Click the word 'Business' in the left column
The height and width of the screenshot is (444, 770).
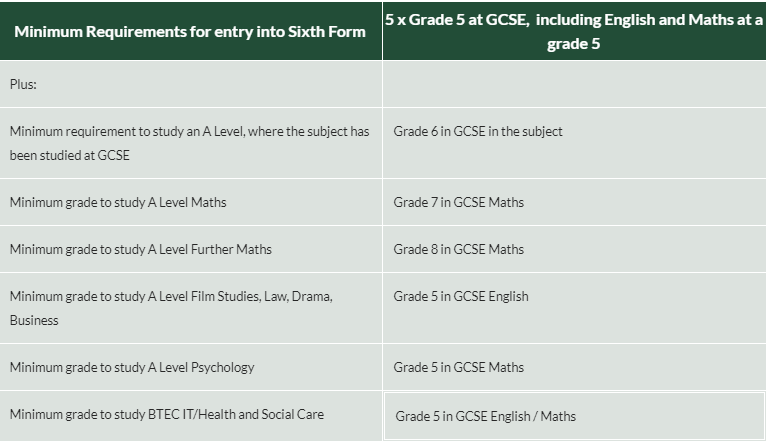(34, 320)
